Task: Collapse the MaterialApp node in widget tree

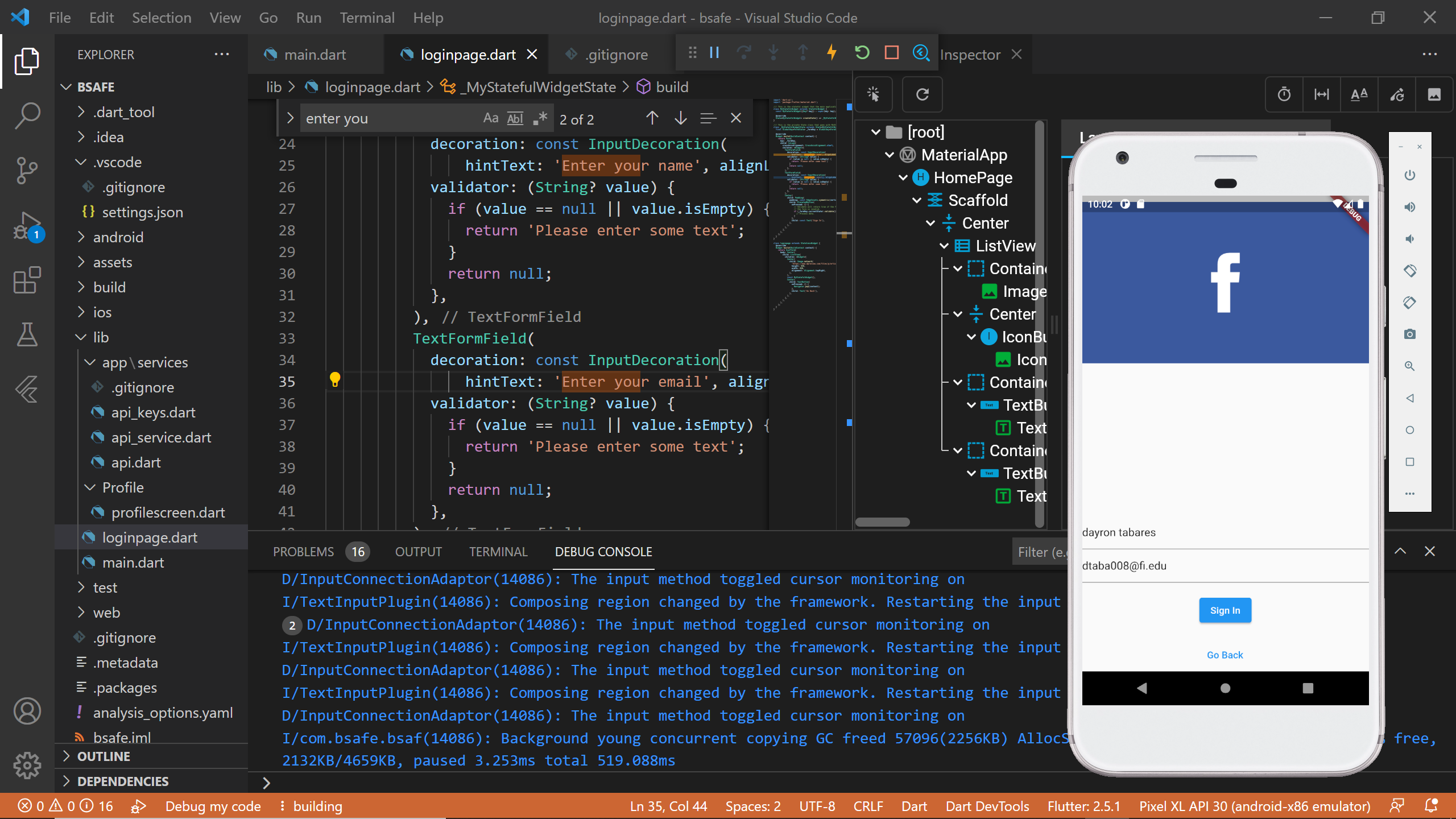Action: (890, 155)
